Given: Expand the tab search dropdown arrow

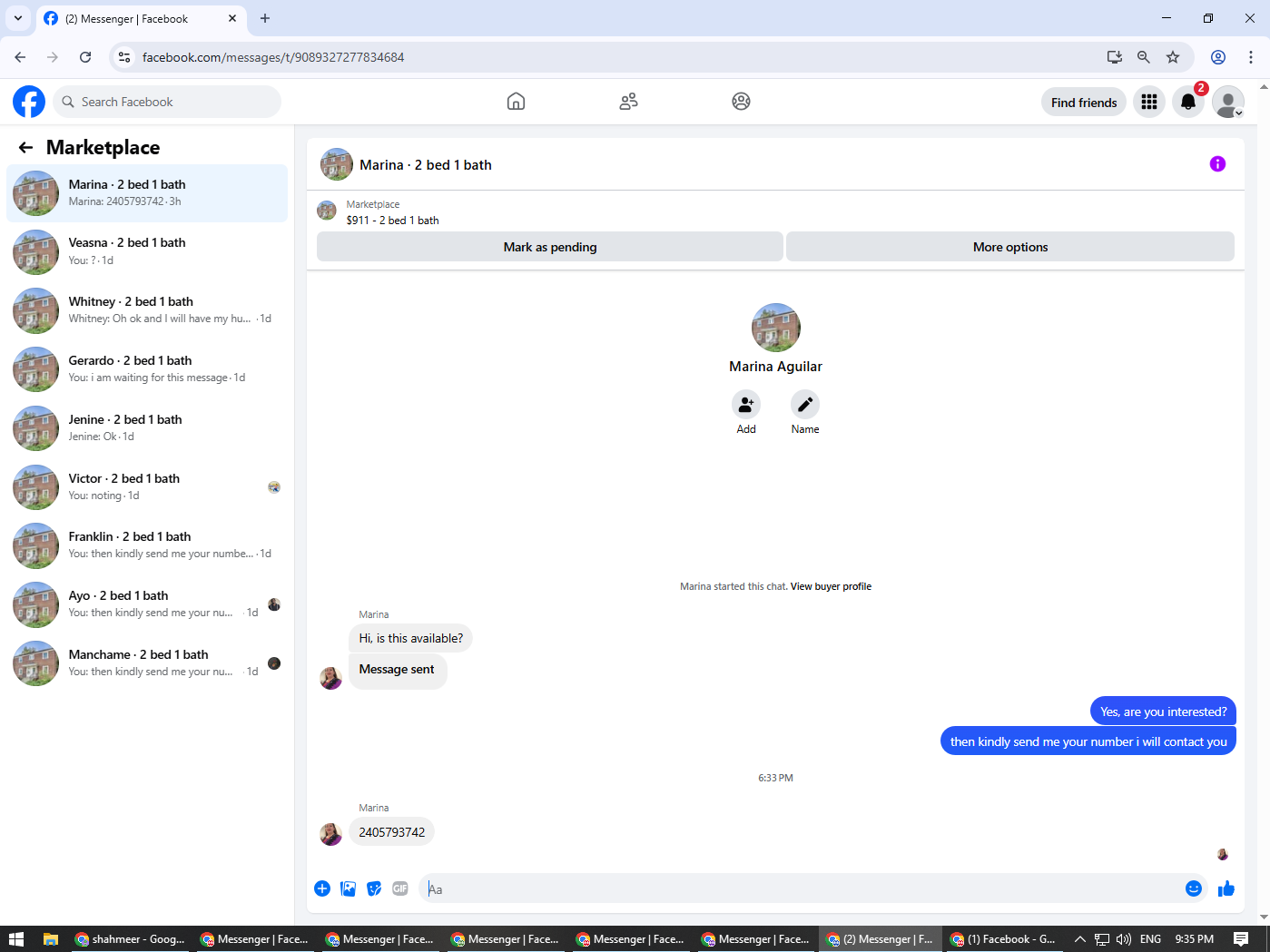Looking at the screenshot, I should (18, 18).
